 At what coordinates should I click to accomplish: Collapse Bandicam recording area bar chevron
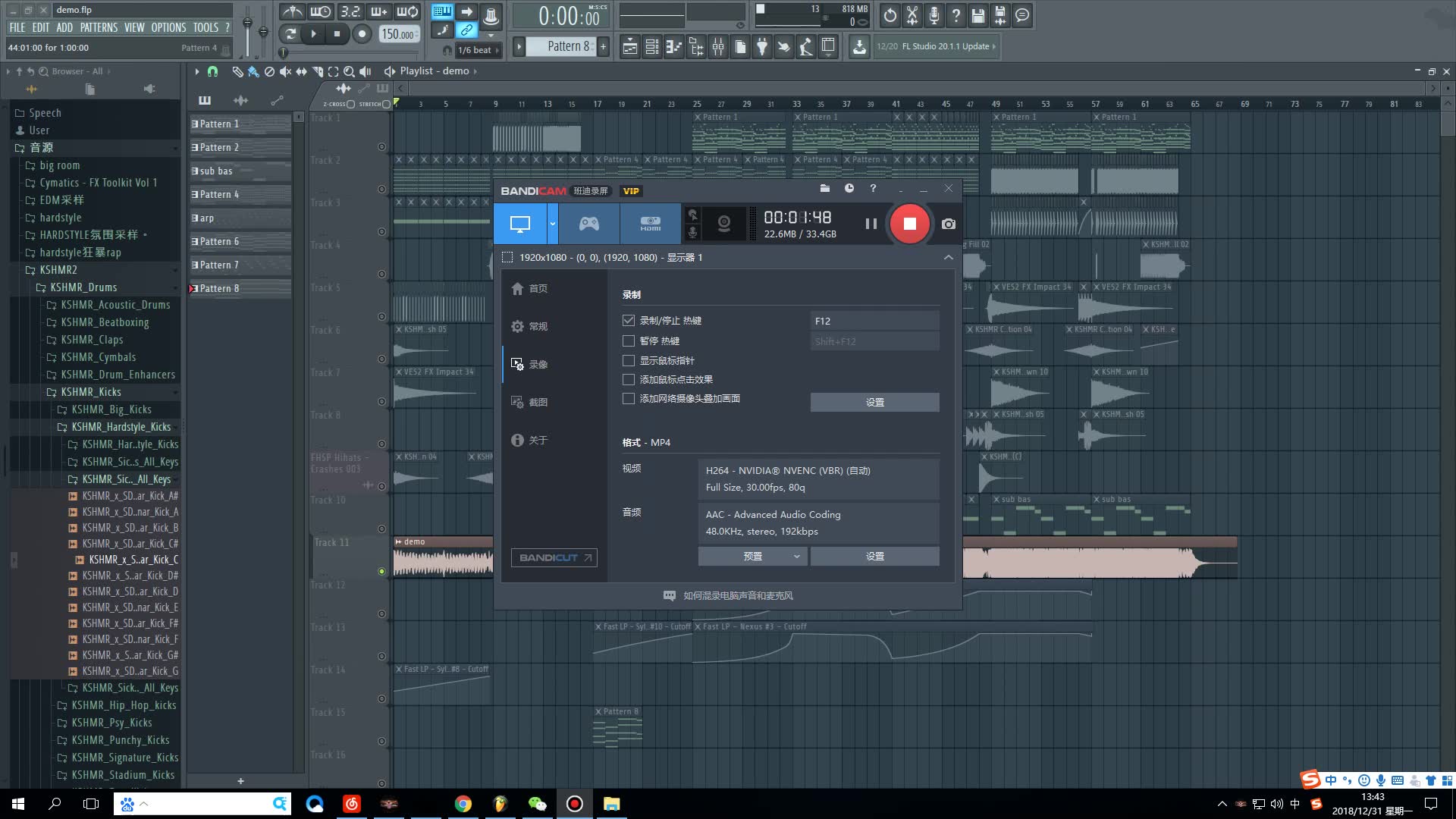tap(948, 258)
